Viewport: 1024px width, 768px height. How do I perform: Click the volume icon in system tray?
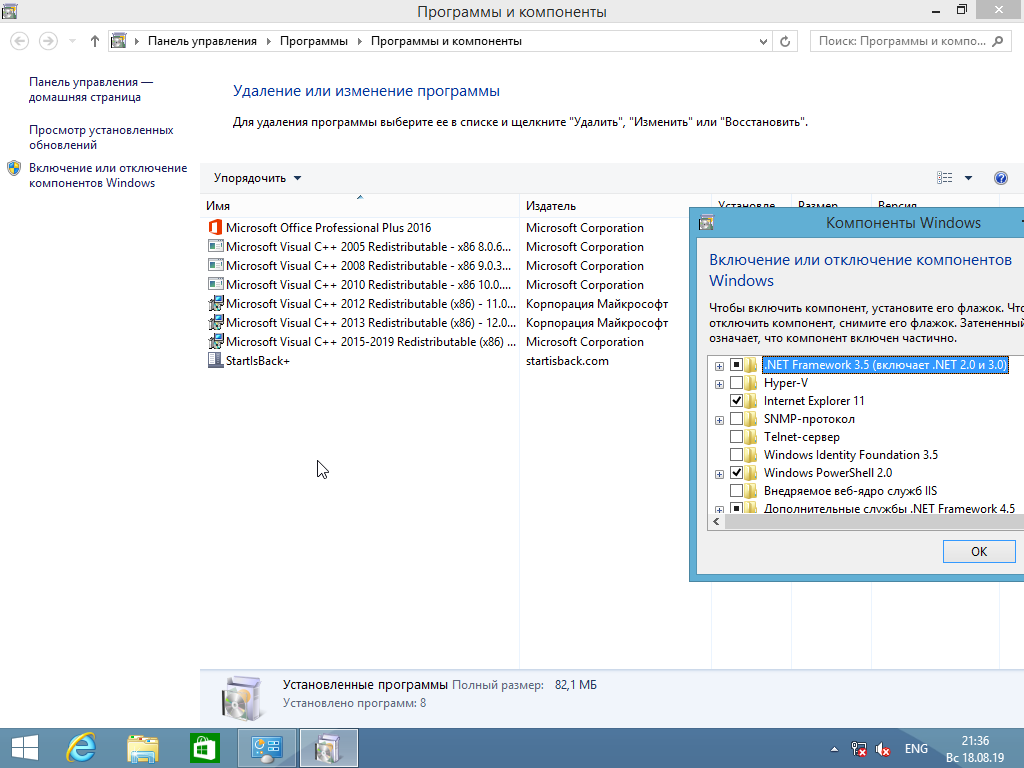tap(883, 749)
